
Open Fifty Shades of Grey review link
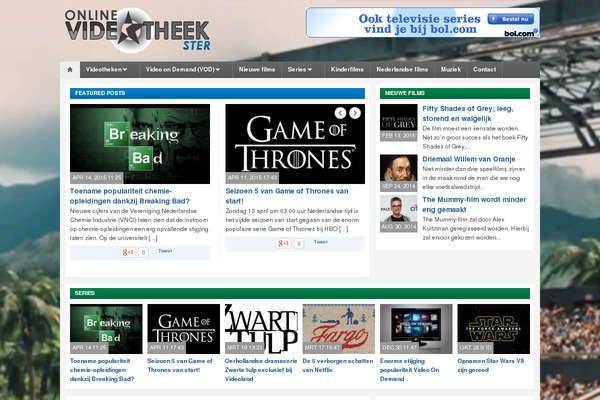(468, 114)
